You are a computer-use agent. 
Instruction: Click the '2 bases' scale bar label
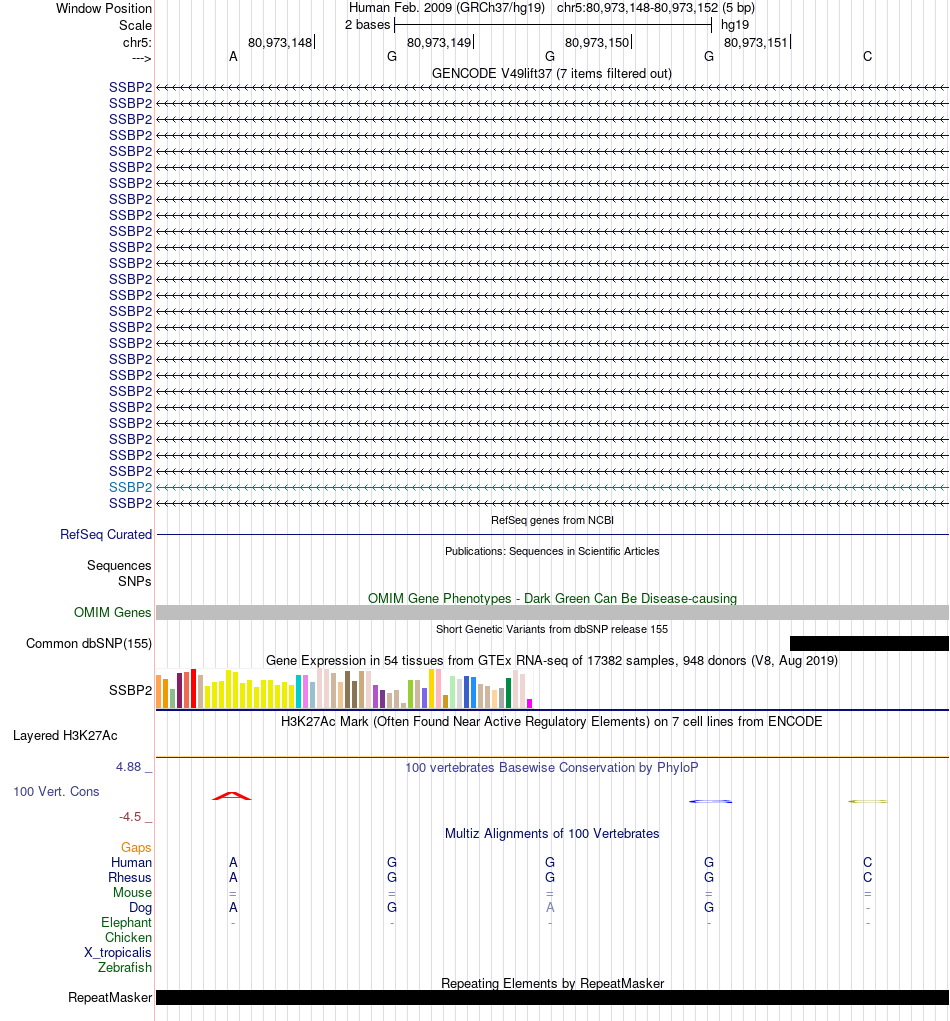coord(367,25)
